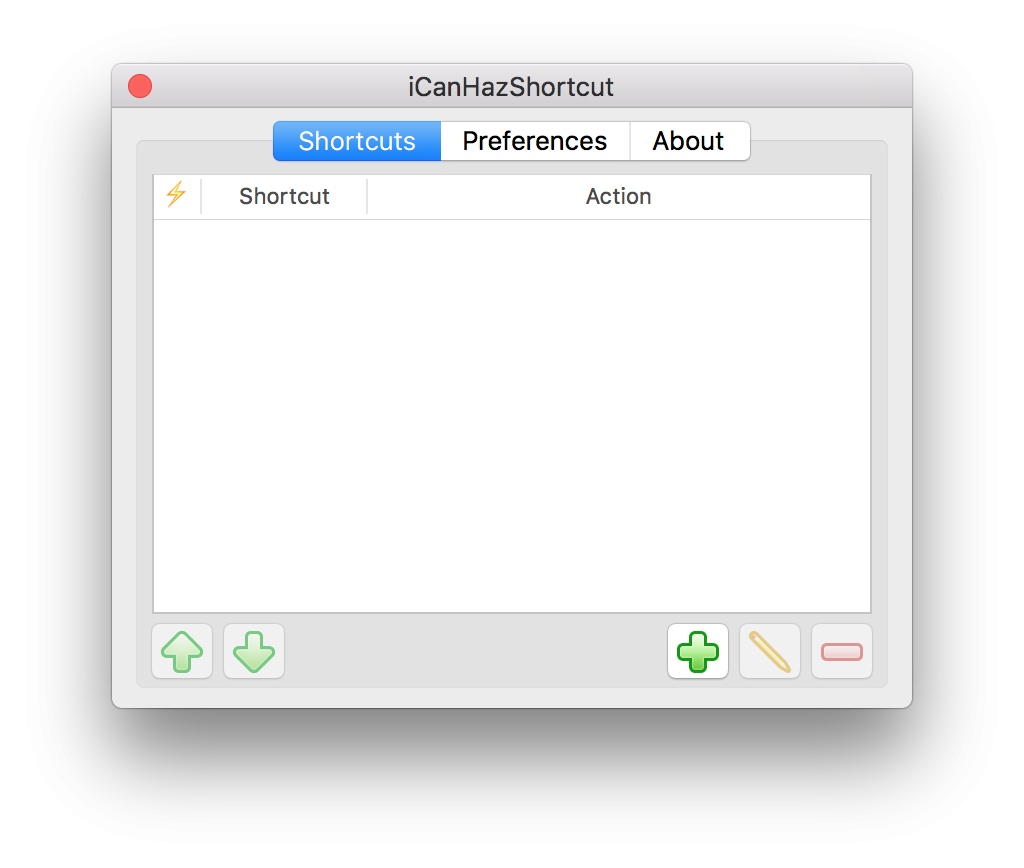
Task: Sort by the Shortcut column header
Action: click(284, 196)
